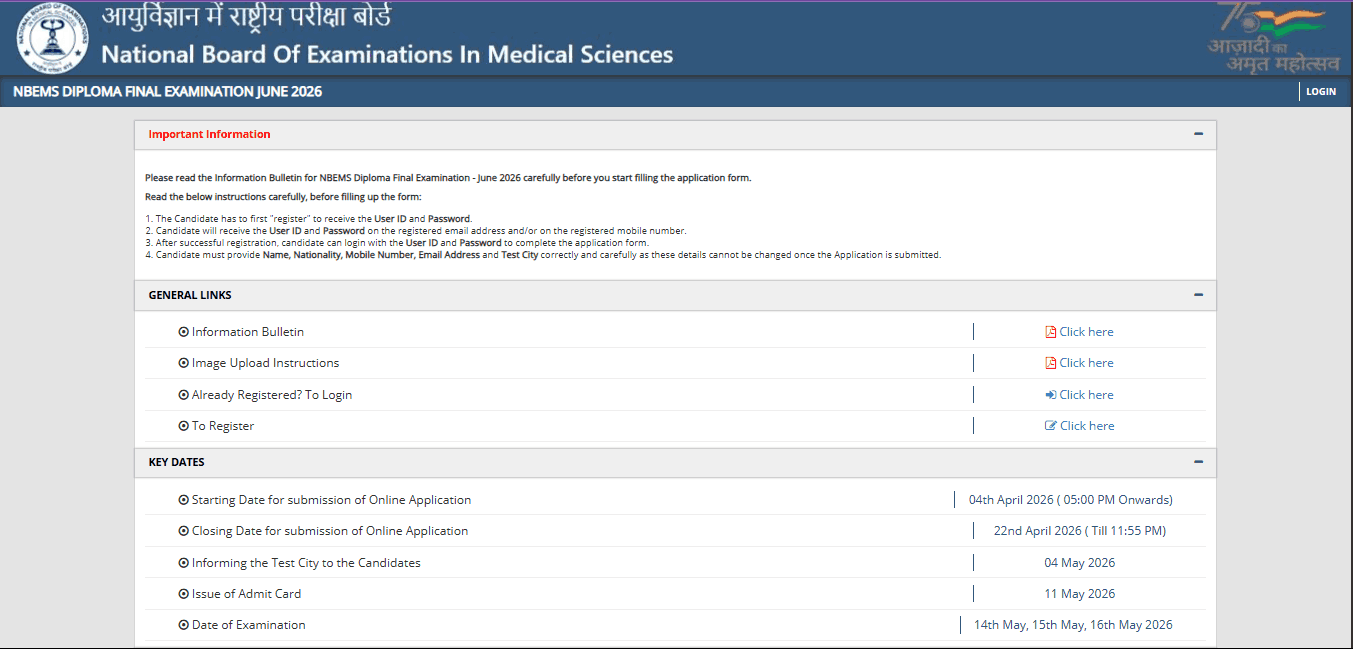1353x649 pixels.
Task: Click bullet icon next to Information Bulletin
Action: point(183,332)
